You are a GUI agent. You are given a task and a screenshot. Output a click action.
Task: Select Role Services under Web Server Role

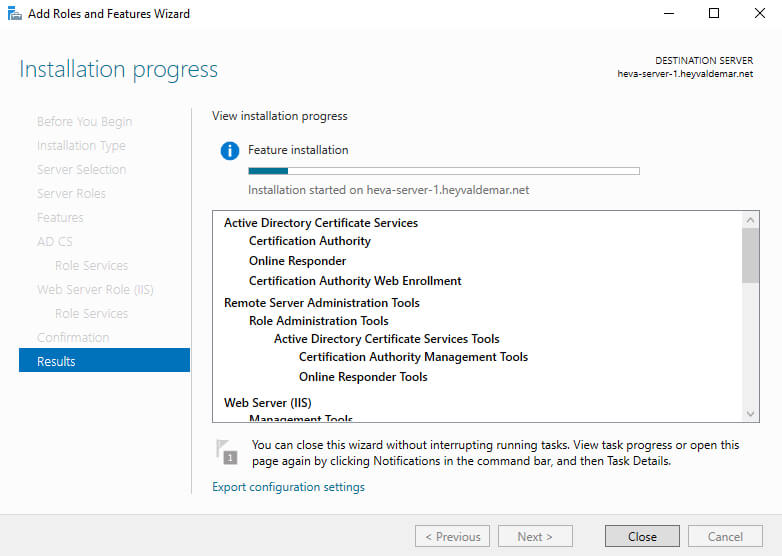point(92,313)
